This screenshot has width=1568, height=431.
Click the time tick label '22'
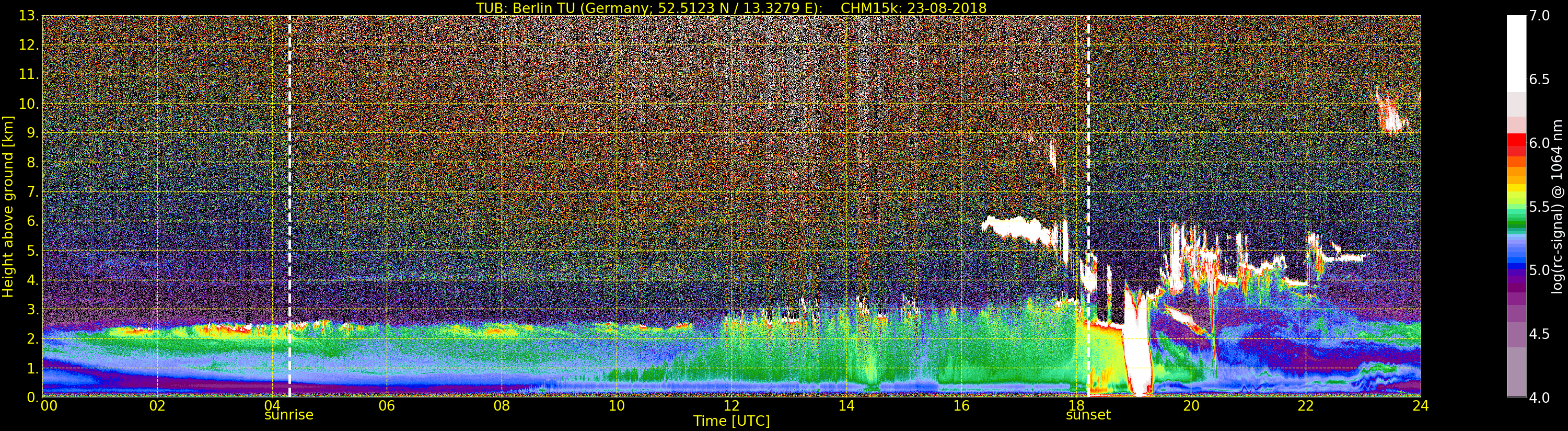pos(1306,406)
